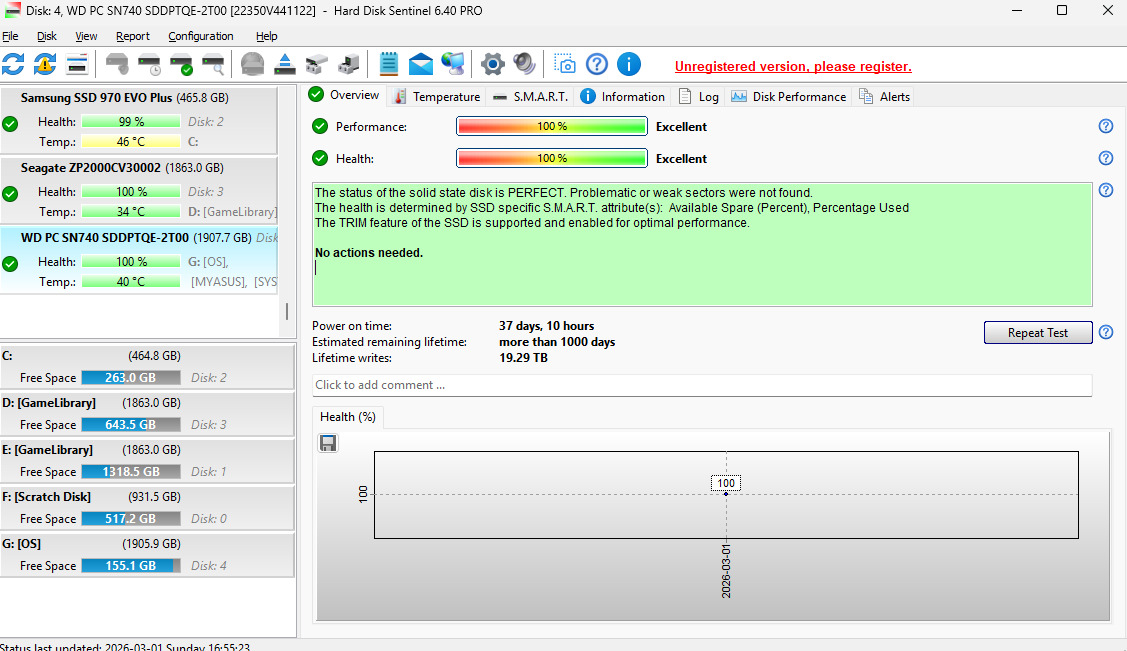Image resolution: width=1127 pixels, height=651 pixels.
Task: Click the help icon beside green status text
Action: click(1106, 190)
